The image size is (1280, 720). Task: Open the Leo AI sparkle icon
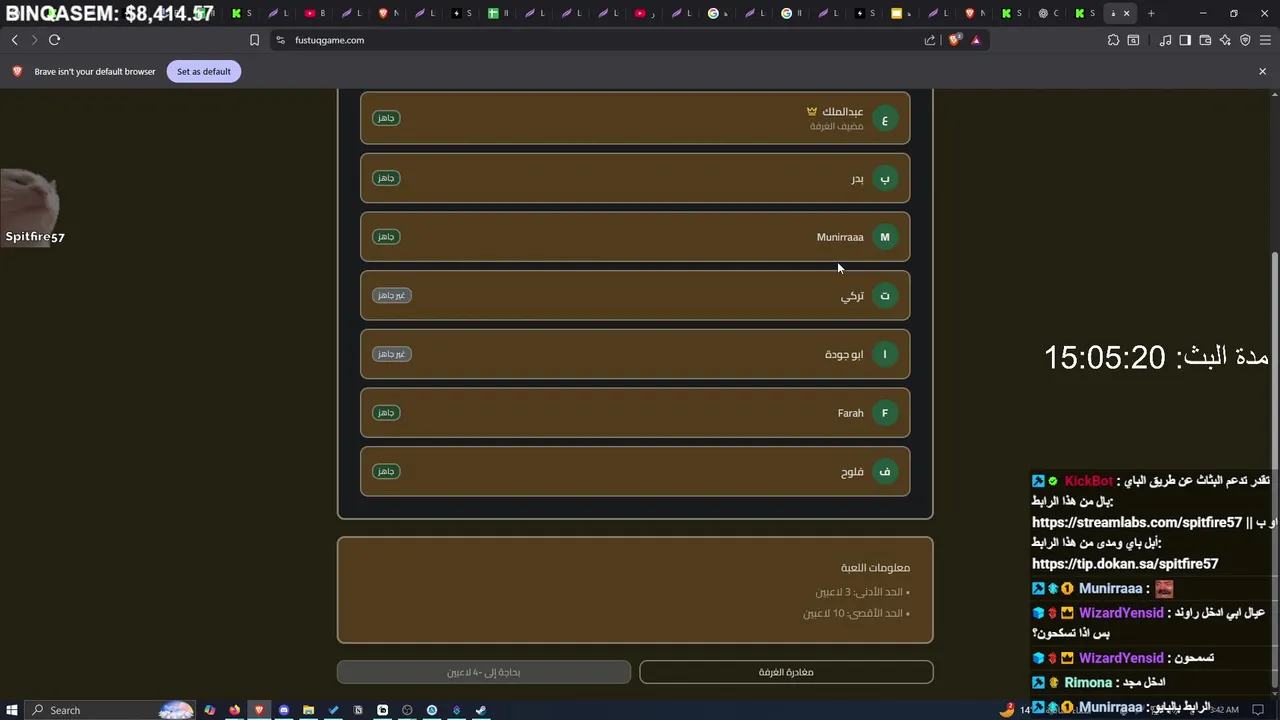tap(1225, 40)
